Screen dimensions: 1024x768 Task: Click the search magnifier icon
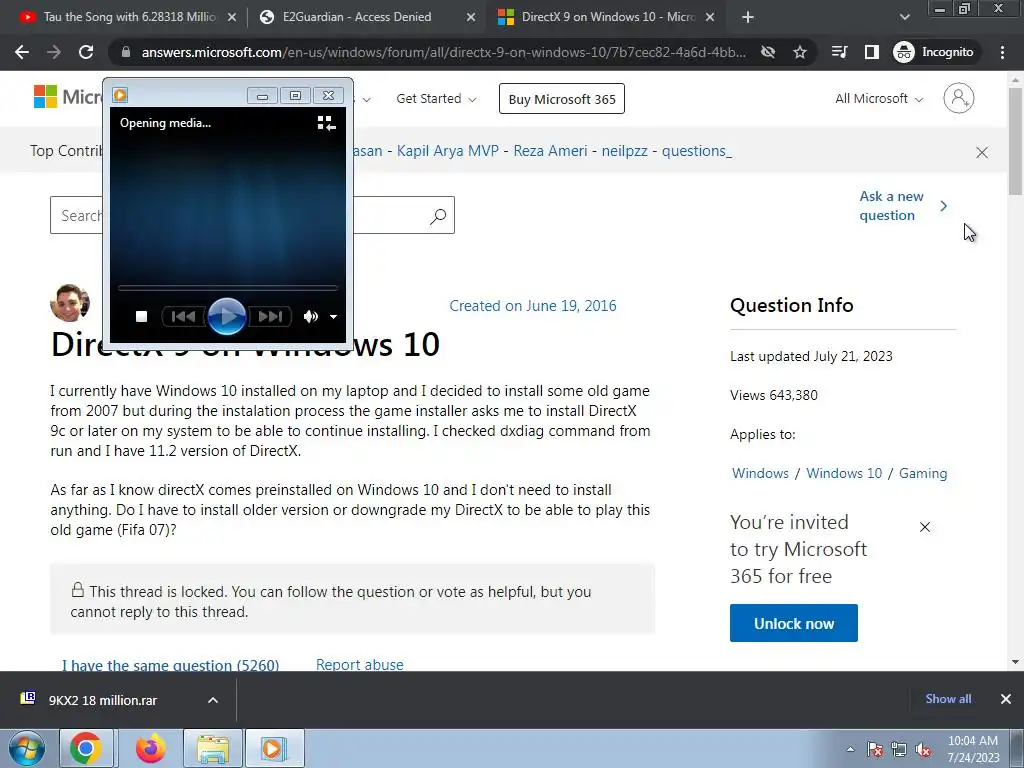(438, 216)
